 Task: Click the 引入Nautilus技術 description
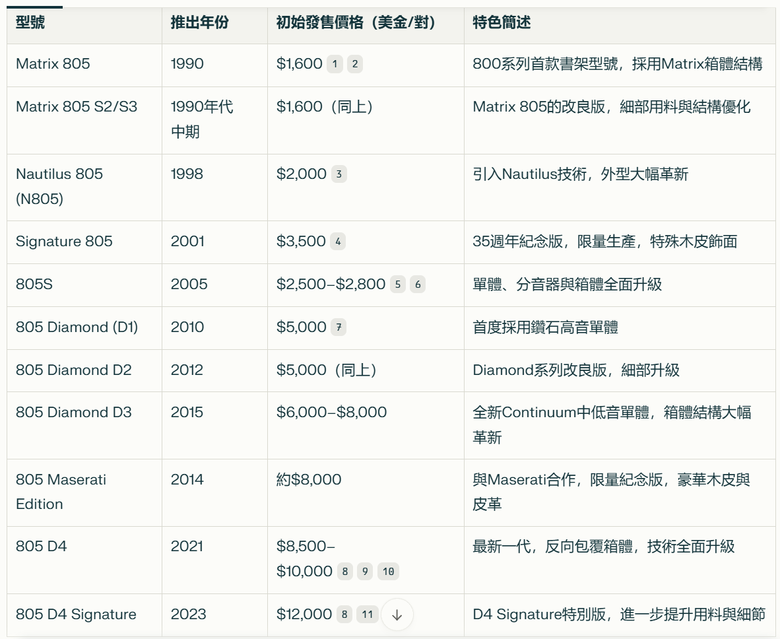click(581, 174)
